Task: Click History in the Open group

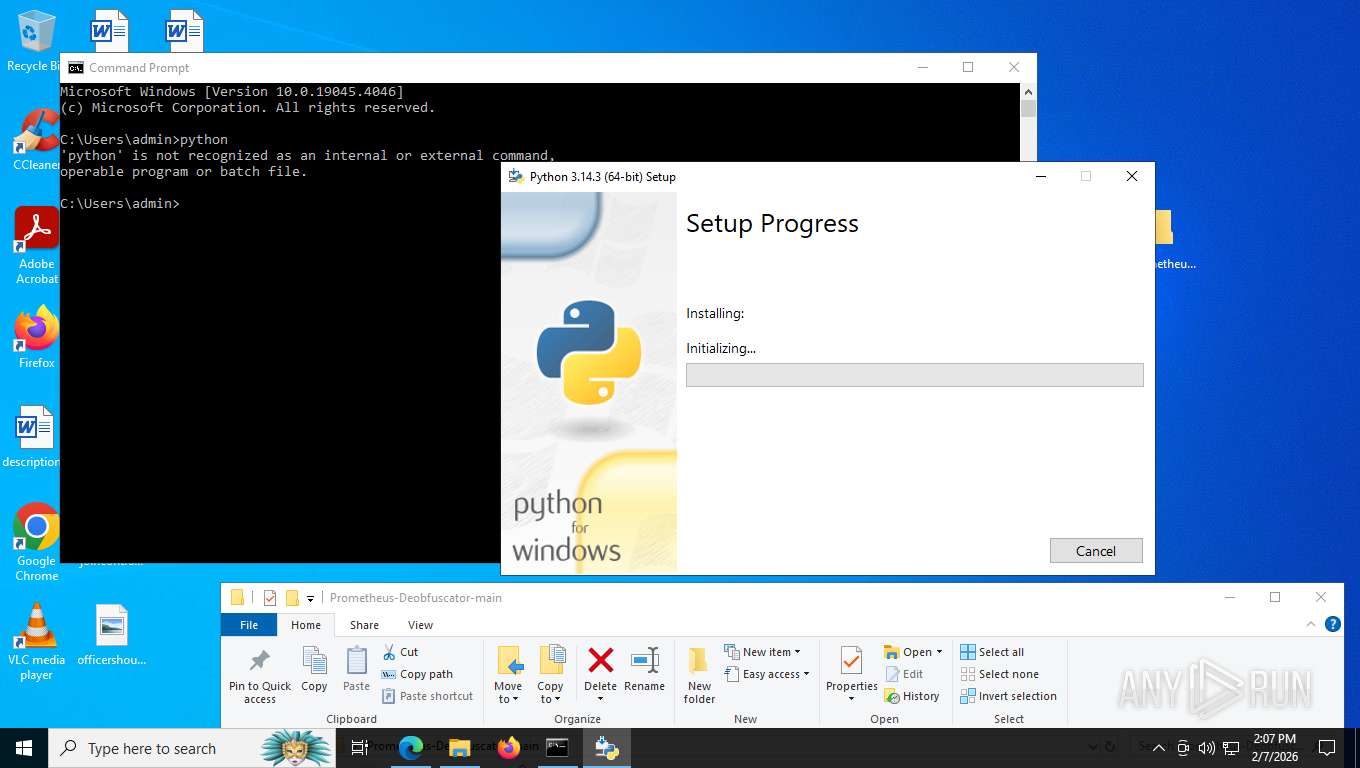Action: 912,696
